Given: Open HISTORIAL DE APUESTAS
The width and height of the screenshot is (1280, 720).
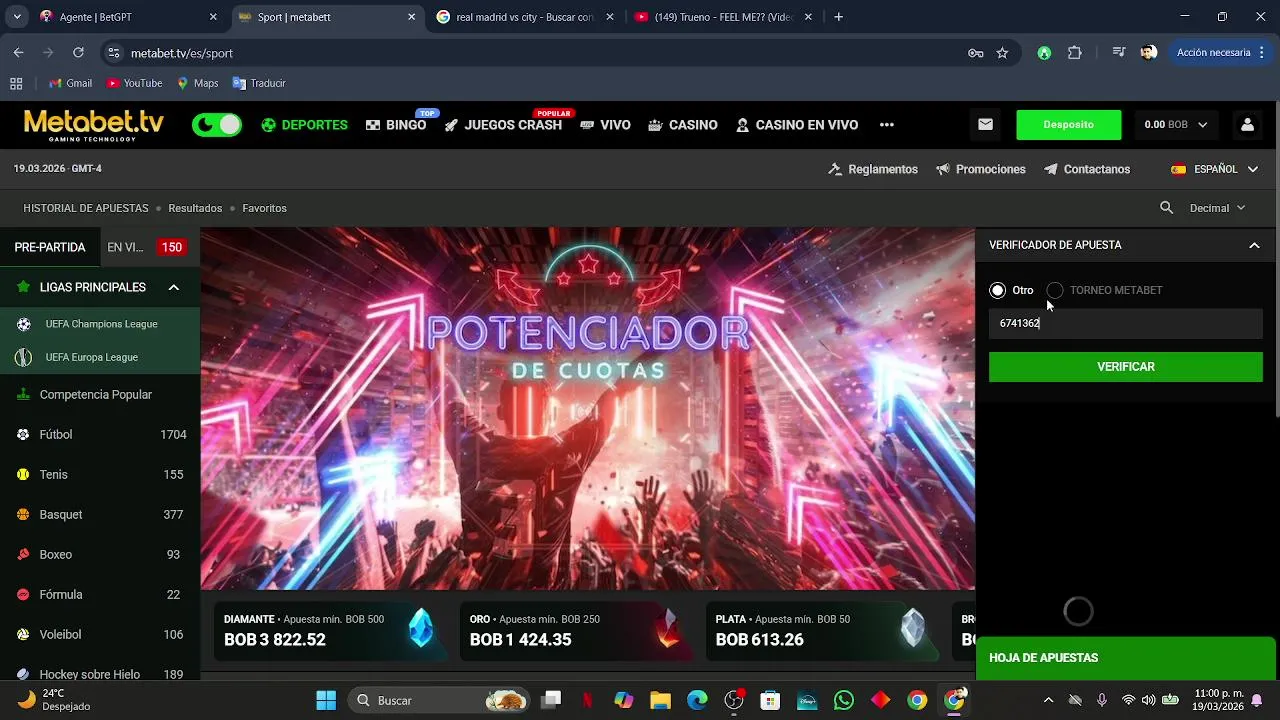Looking at the screenshot, I should coord(86,208).
